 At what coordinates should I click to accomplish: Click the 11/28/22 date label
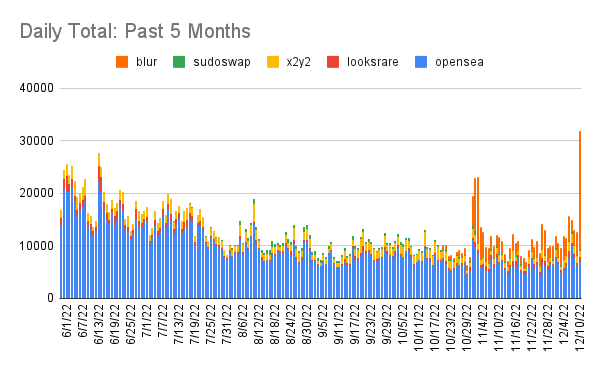tap(548, 327)
